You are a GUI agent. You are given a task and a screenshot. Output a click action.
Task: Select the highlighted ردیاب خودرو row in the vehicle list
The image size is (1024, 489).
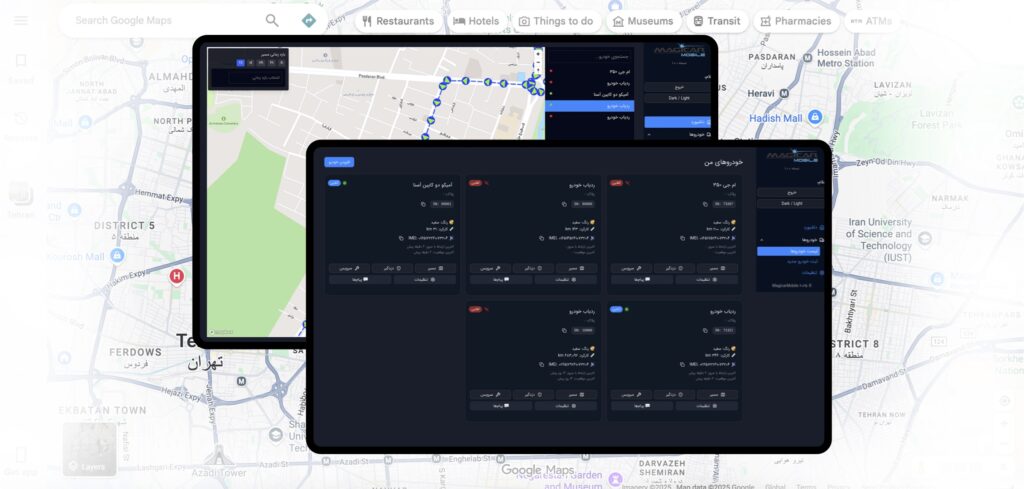click(x=590, y=105)
